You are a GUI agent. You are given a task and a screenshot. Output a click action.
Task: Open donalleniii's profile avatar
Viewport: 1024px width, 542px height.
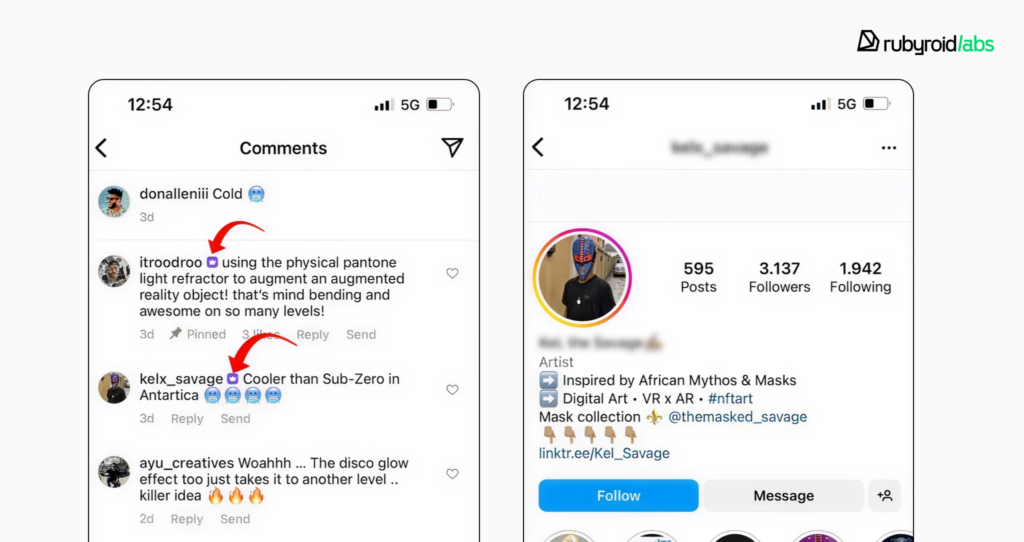coord(114,201)
